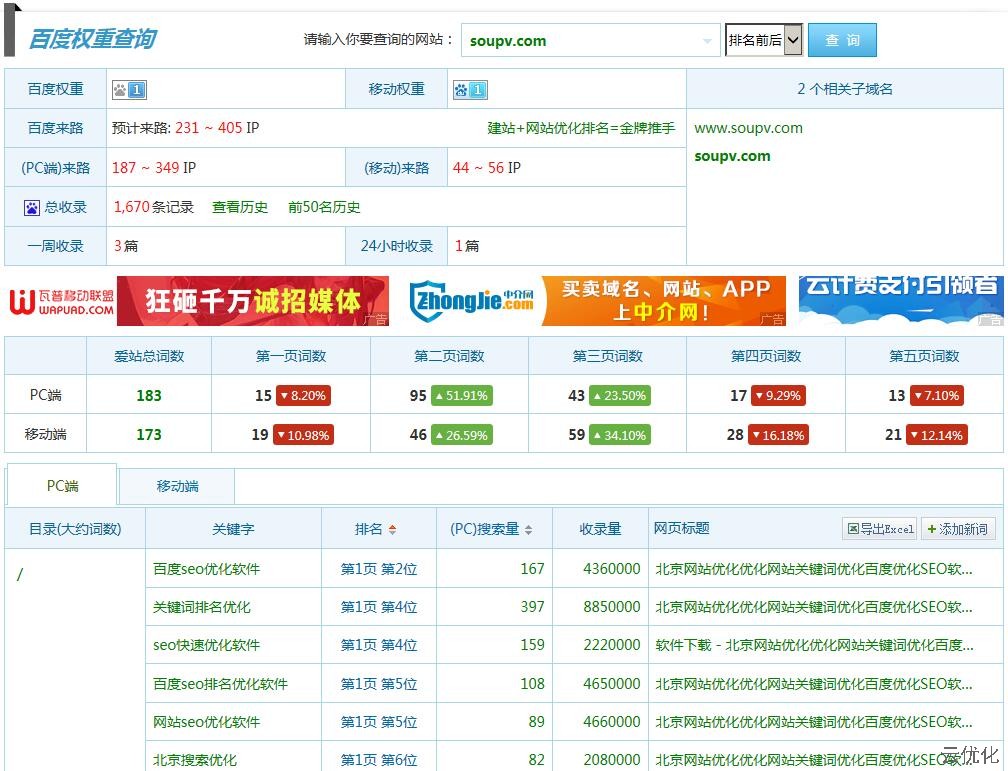Screen dimensions: 1008x771
Task: Click ranking link in 北京搜索优化 row
Action: (x=379, y=759)
